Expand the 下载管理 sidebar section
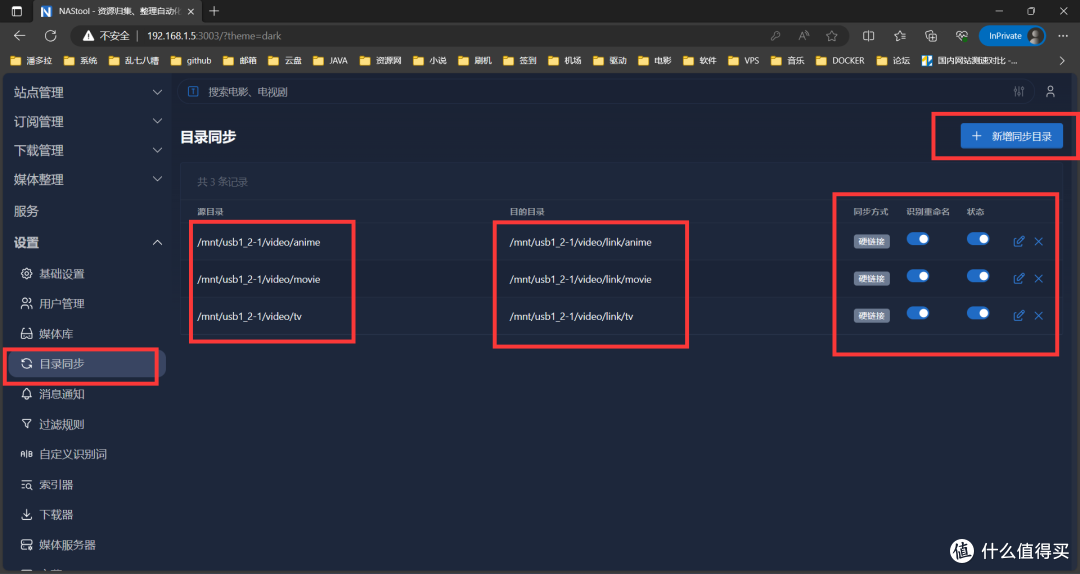Image resolution: width=1080 pixels, height=574 pixels. click(87, 150)
